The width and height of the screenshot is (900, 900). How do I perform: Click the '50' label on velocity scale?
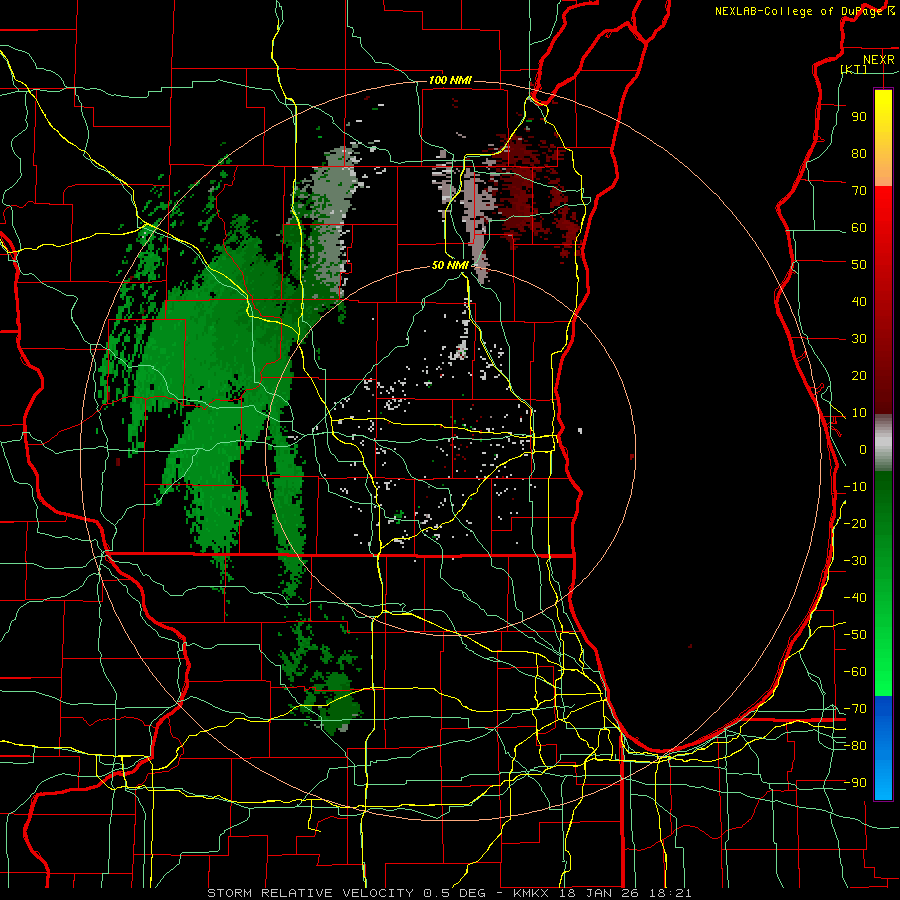(859, 265)
